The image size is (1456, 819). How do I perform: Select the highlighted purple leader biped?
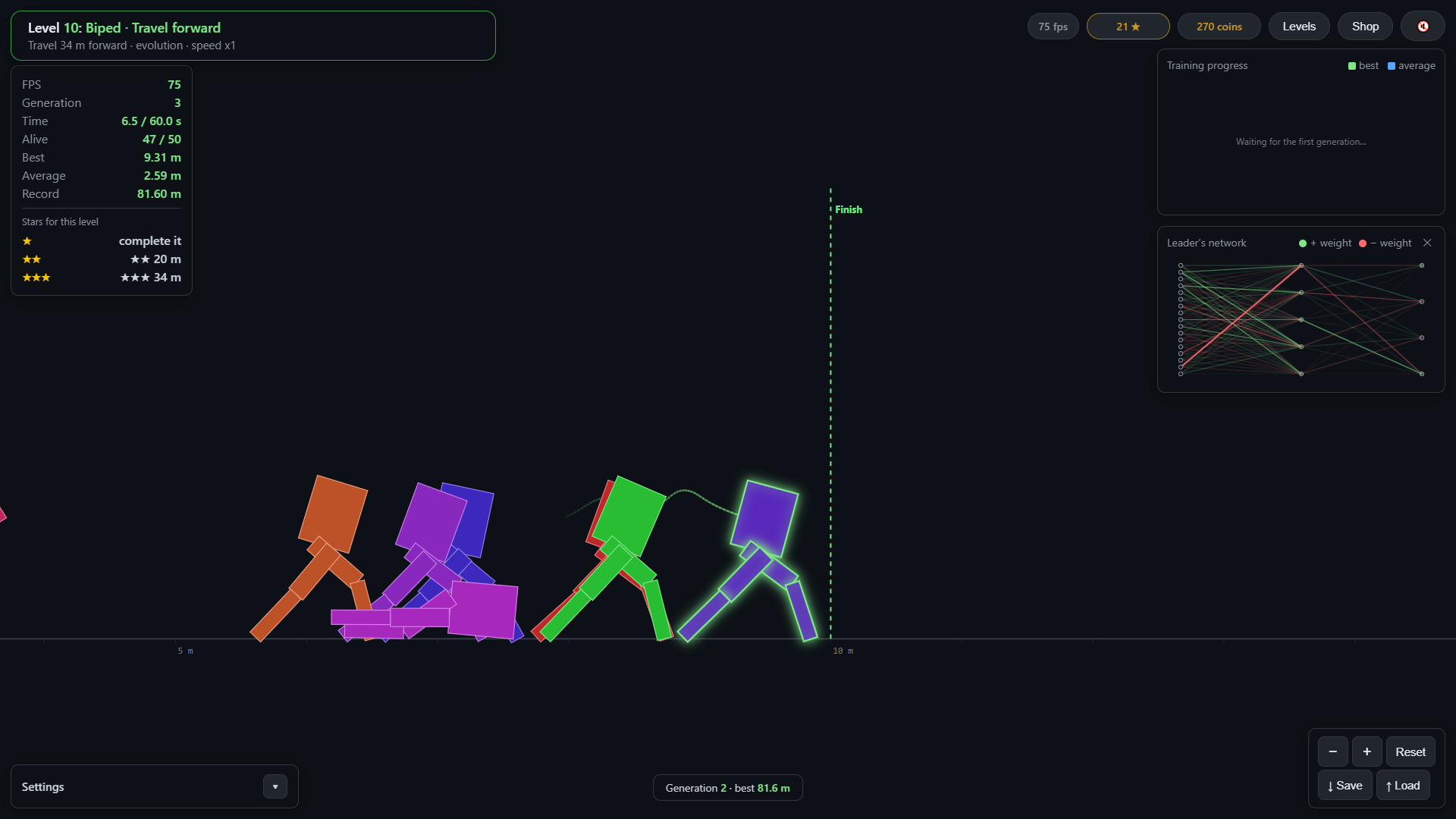pos(764,518)
